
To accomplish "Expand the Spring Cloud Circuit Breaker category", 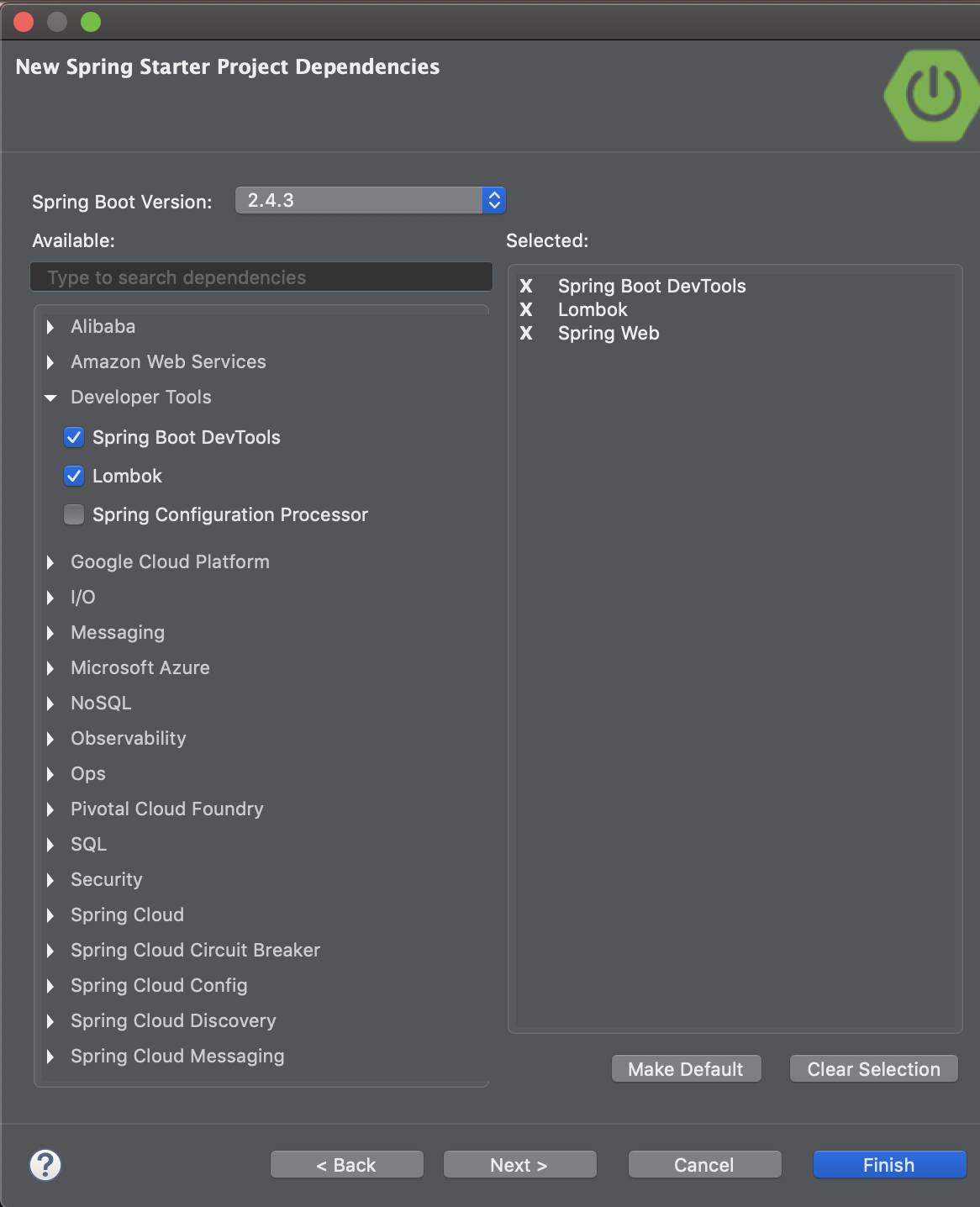I will pyautogui.click(x=50, y=951).
